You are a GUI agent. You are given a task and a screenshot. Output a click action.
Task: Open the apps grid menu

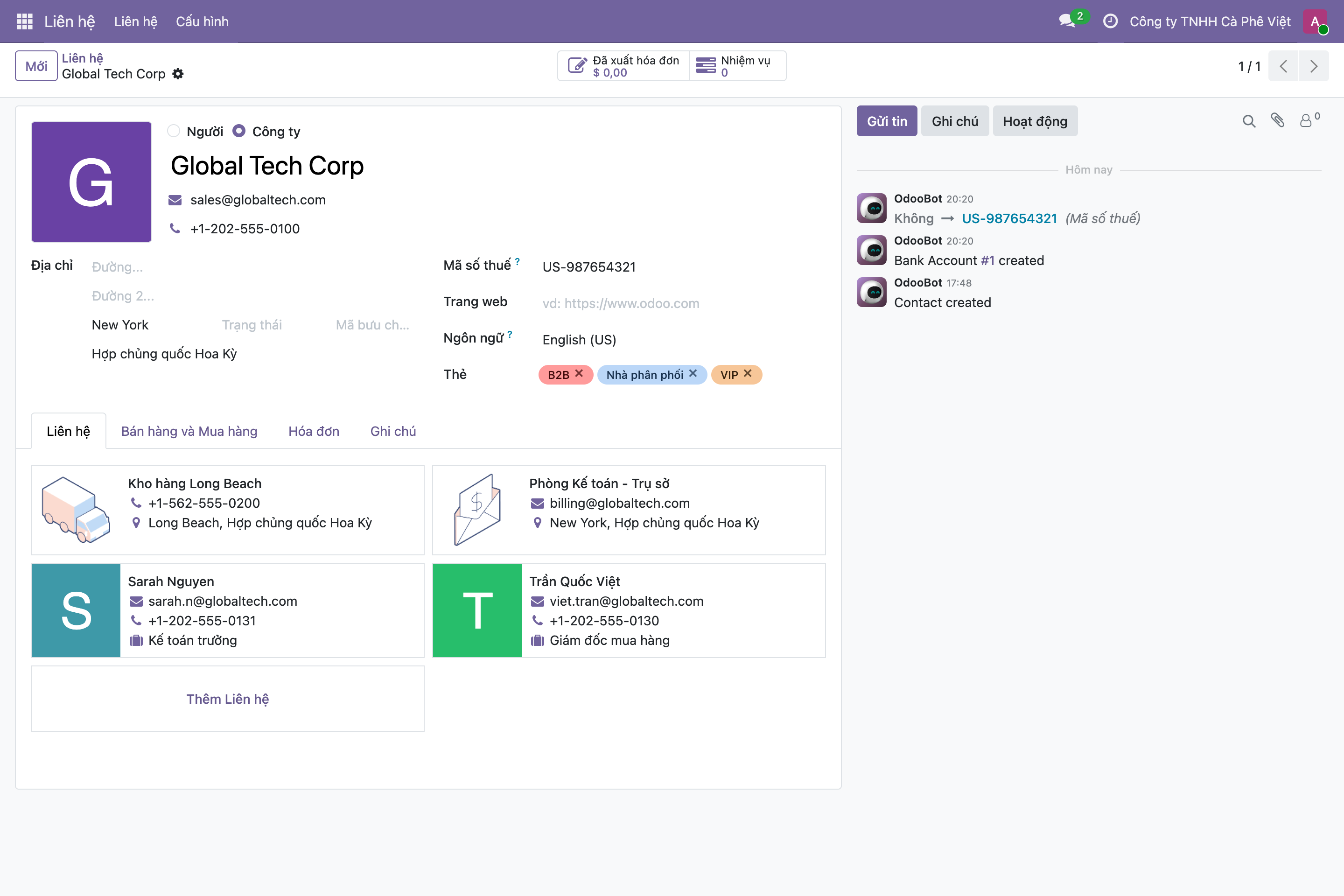[25, 21]
